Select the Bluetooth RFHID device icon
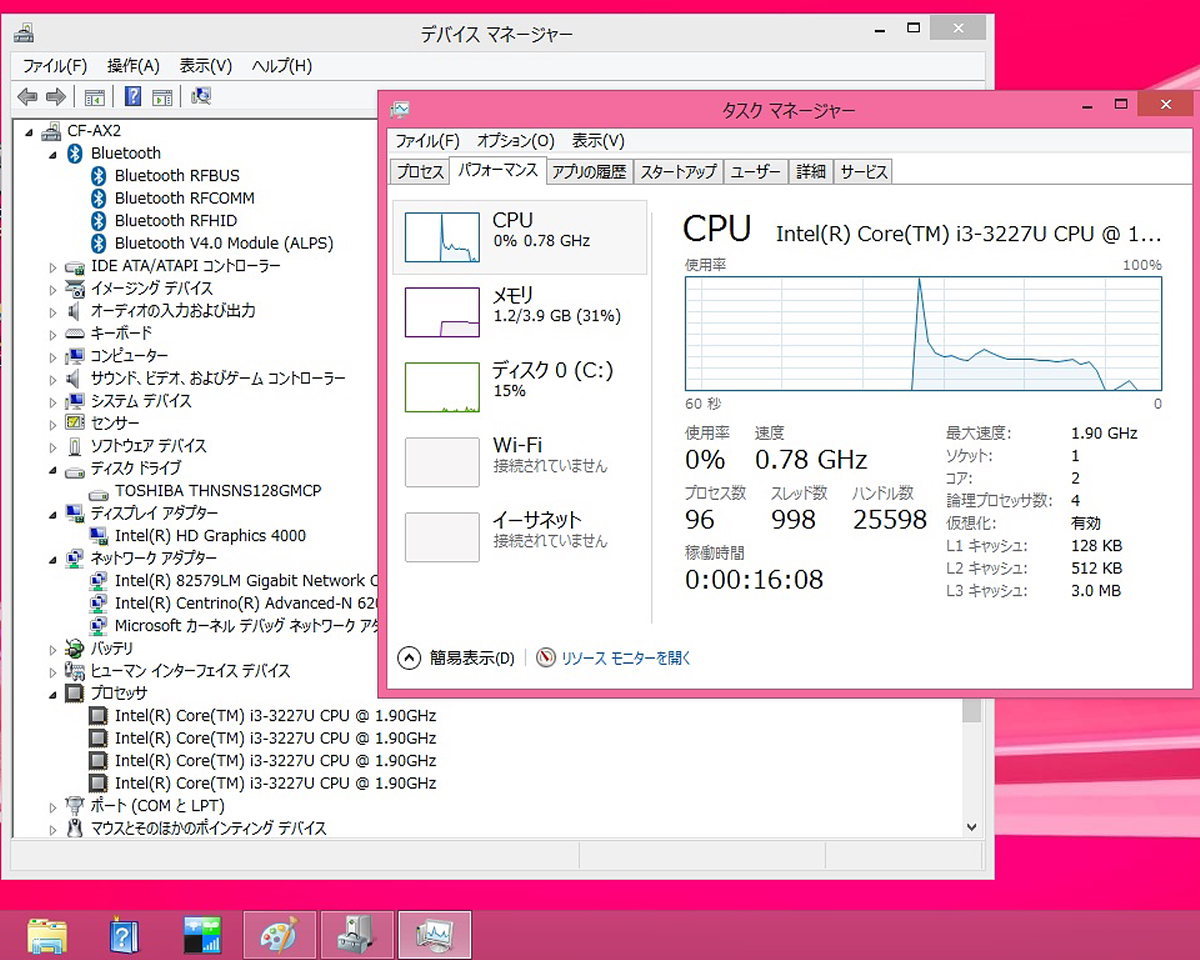 [x=98, y=220]
